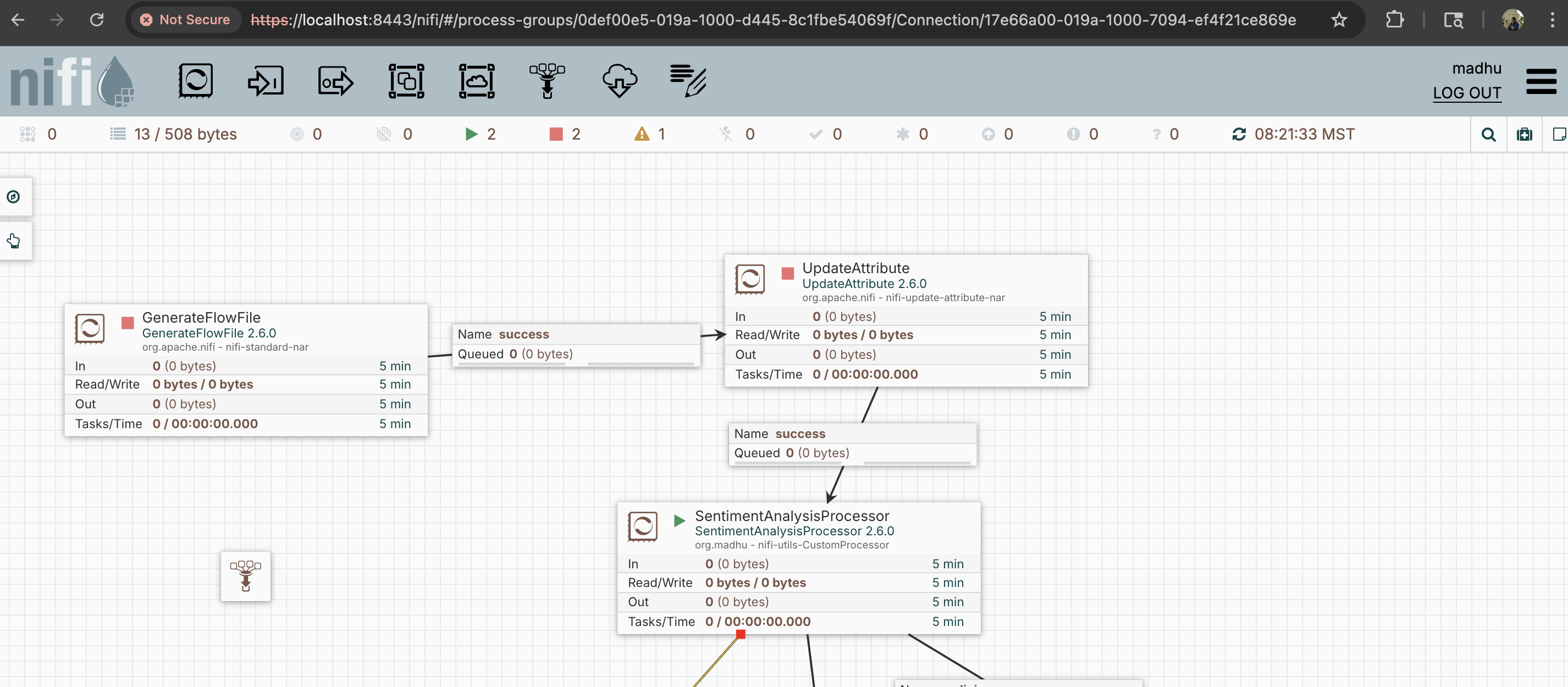Image resolution: width=1568 pixels, height=687 pixels.
Task: Select the GenerateFlowFile processor icon
Action: [90, 329]
